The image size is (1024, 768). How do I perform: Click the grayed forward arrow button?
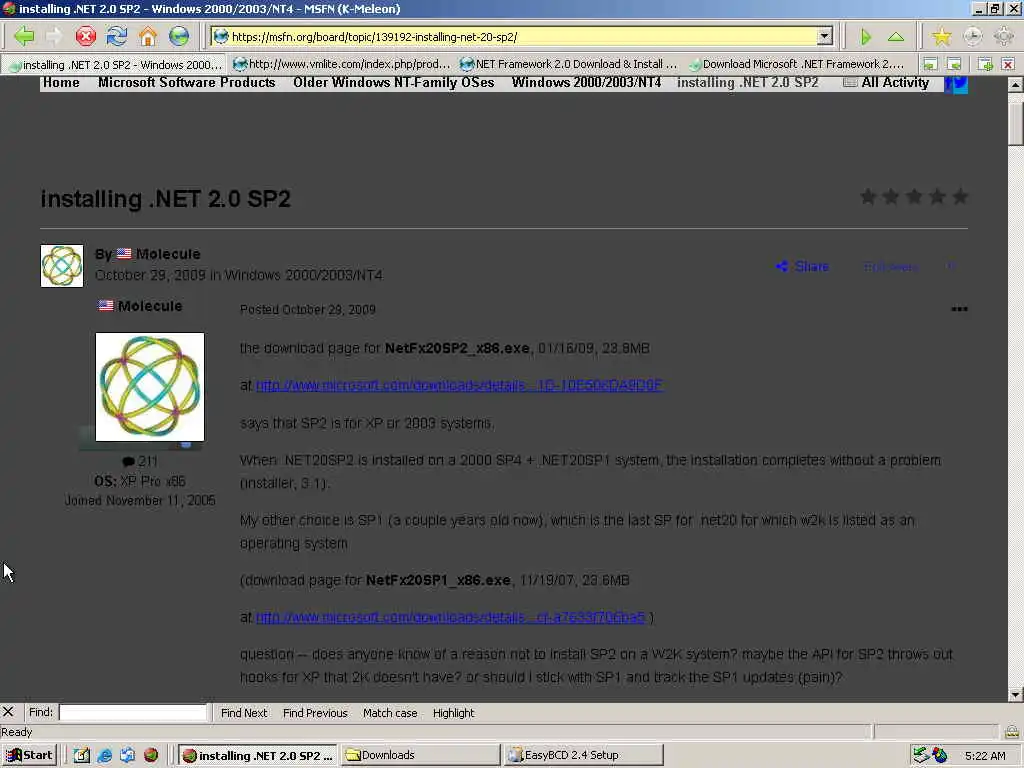tap(55, 36)
